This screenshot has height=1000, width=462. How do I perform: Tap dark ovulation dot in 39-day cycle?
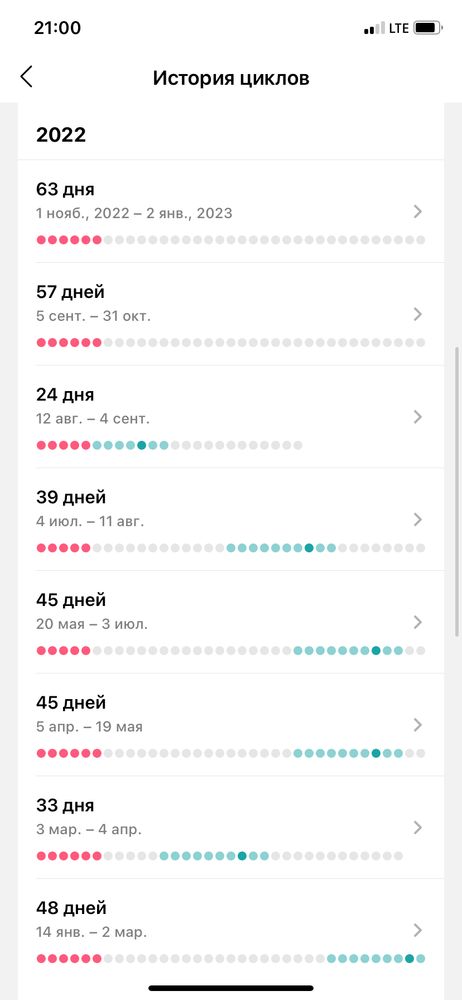(x=309, y=548)
